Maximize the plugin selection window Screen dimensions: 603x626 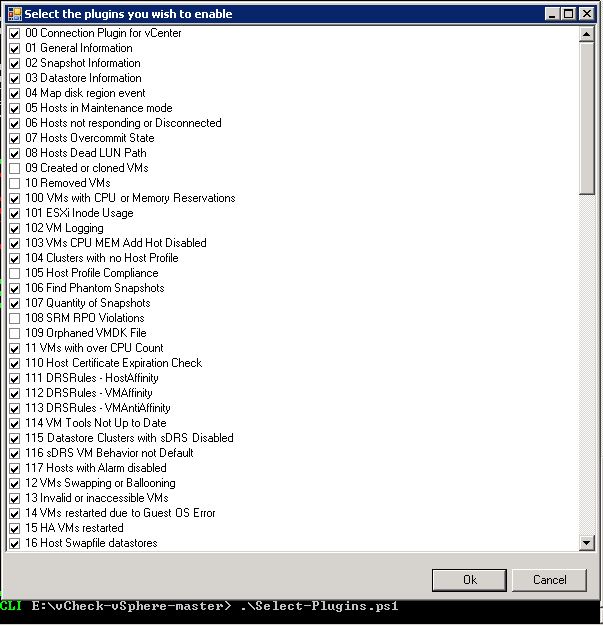pyautogui.click(x=568, y=13)
